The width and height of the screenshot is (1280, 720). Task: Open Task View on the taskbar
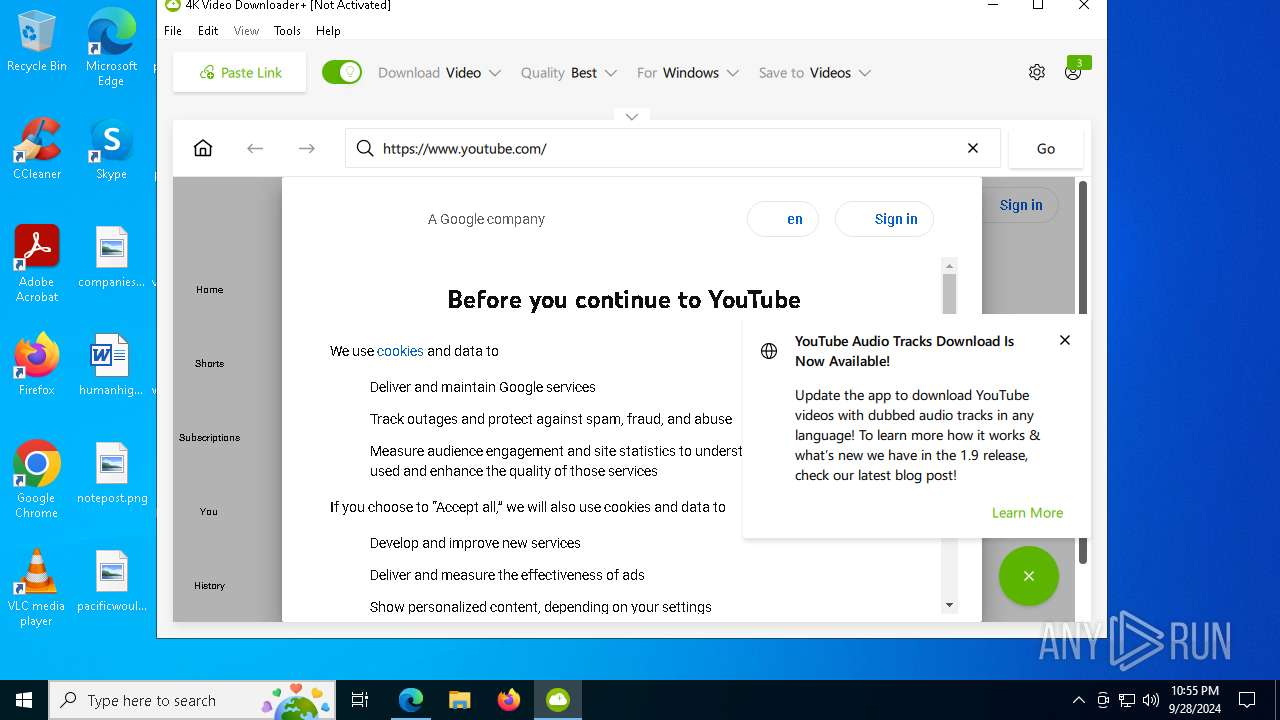(360, 700)
